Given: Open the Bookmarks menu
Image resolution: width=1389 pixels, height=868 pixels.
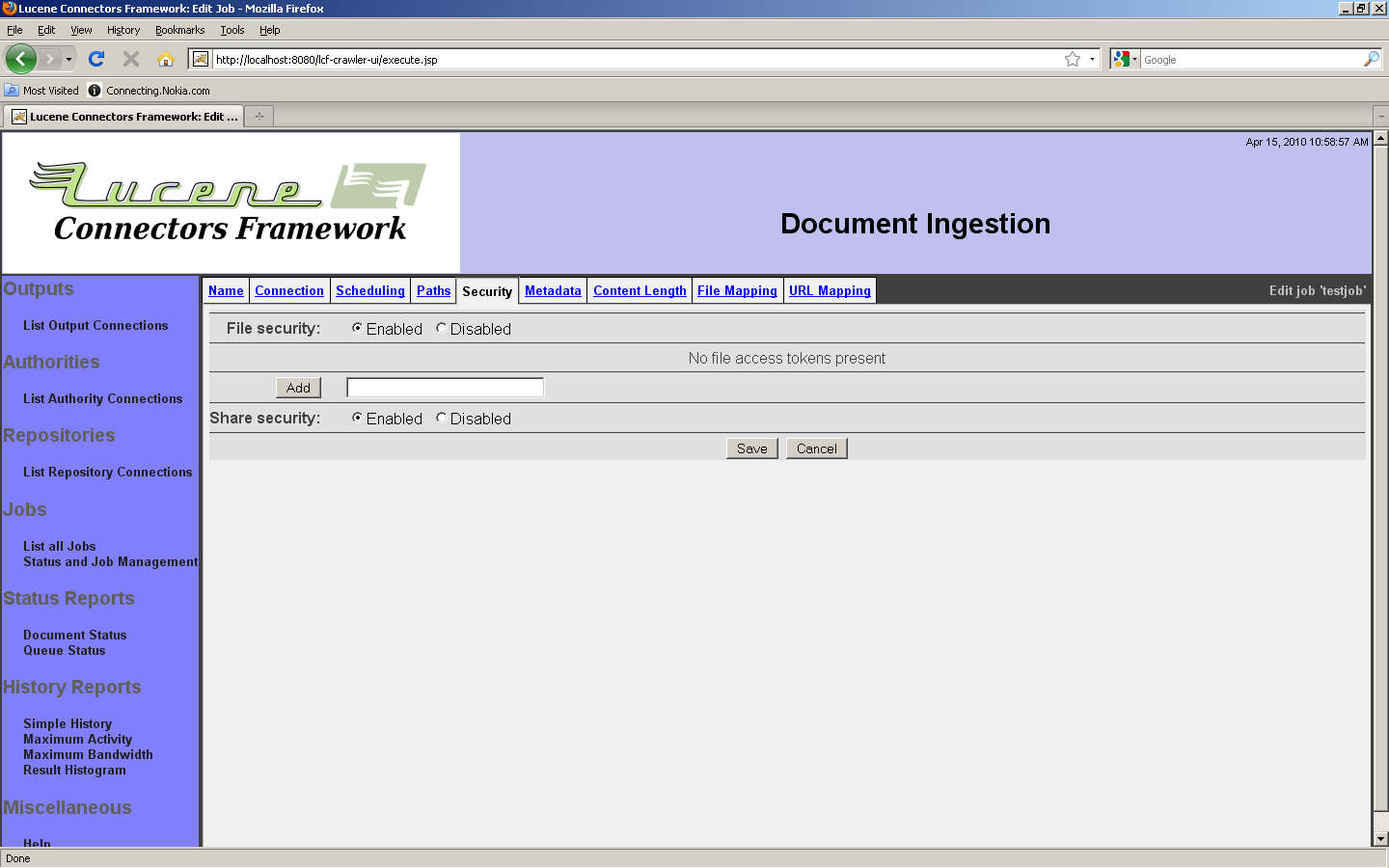Looking at the screenshot, I should pos(179,30).
